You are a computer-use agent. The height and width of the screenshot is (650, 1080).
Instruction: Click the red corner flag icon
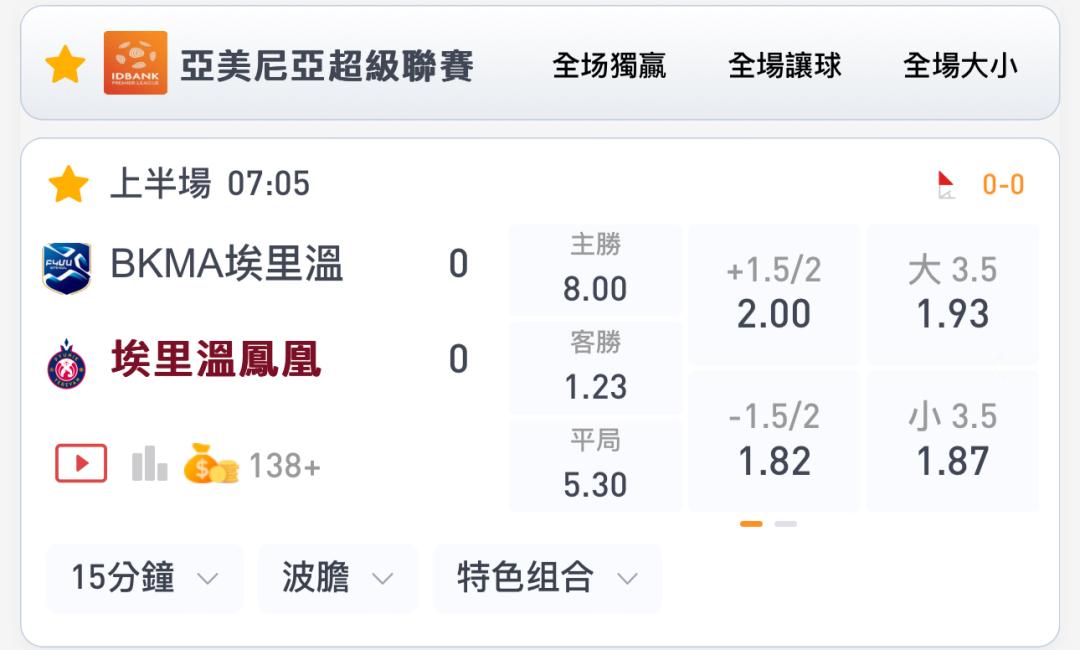tap(946, 185)
